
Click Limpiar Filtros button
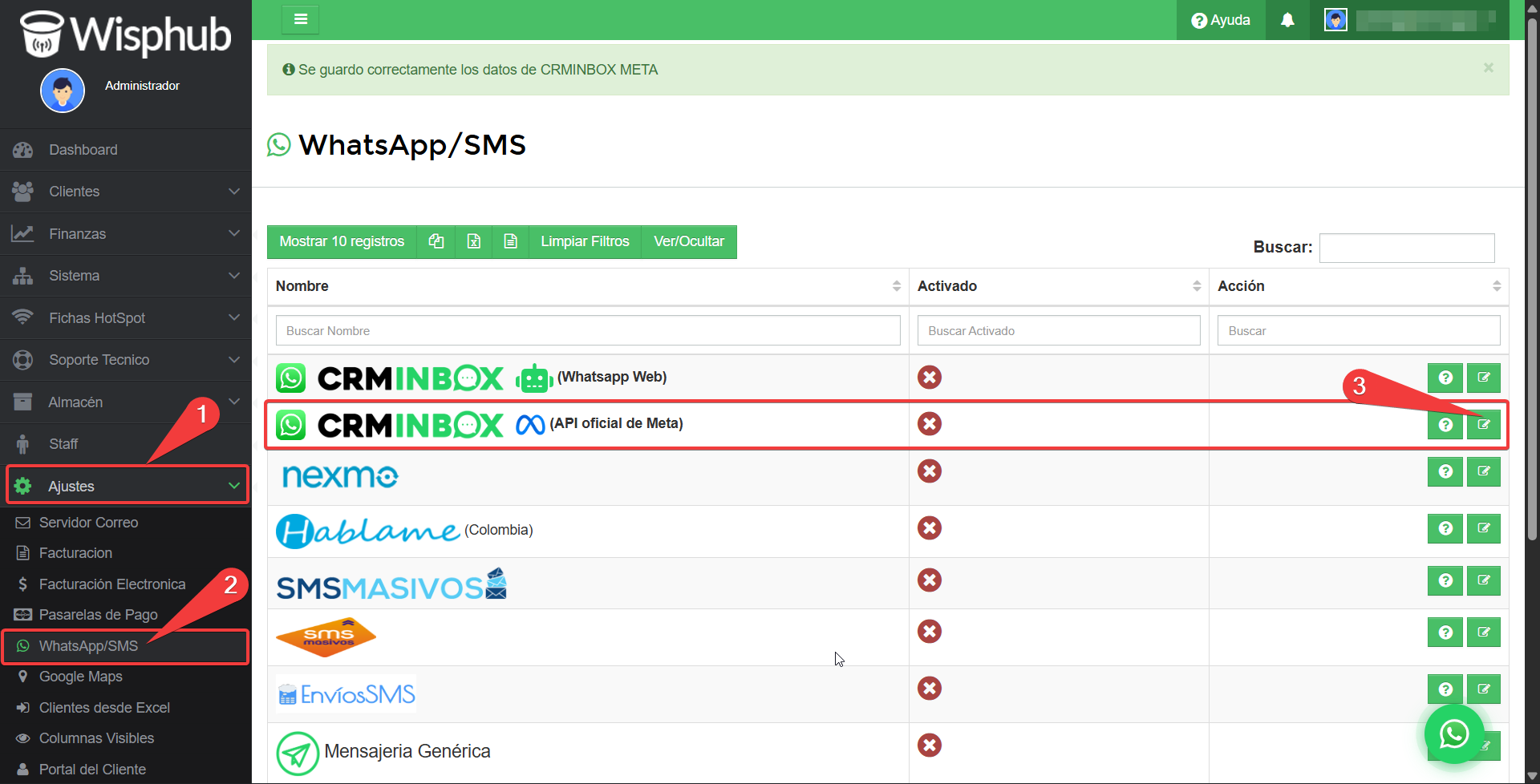585,241
